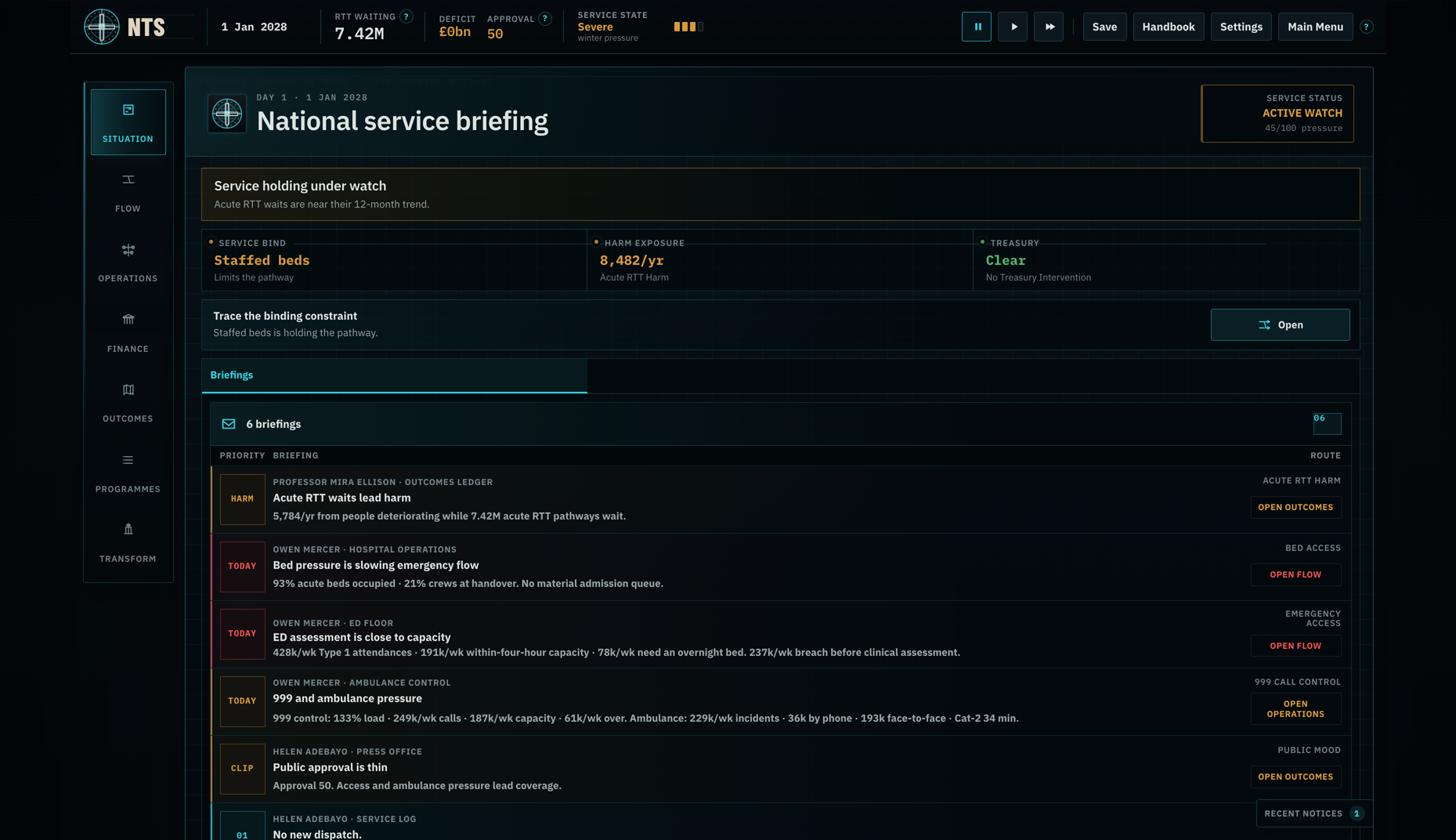Click the approval value 50

point(495,34)
